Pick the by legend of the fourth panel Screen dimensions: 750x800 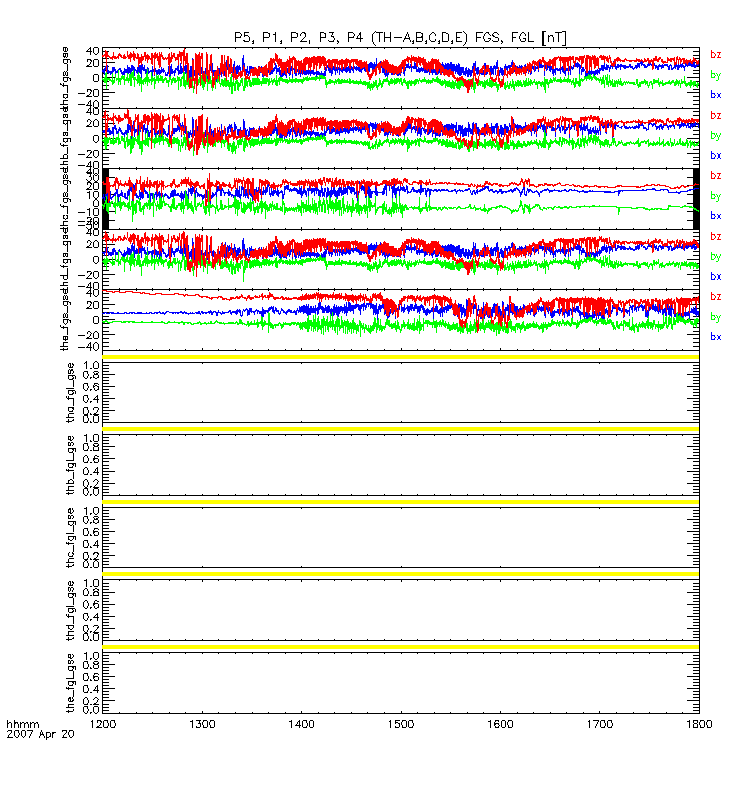[716, 257]
